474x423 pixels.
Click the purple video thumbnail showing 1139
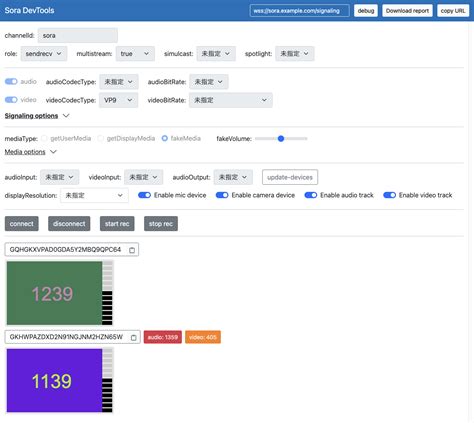coord(54,380)
